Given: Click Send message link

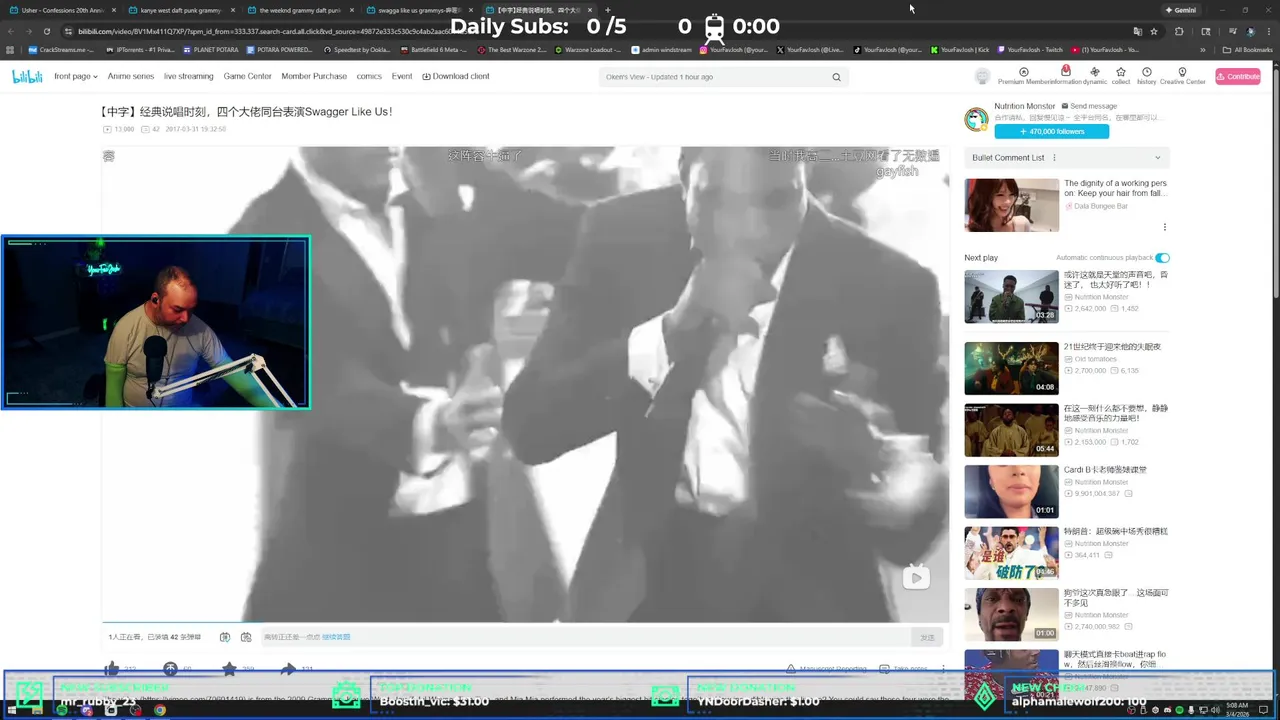Looking at the screenshot, I should pos(1089,106).
